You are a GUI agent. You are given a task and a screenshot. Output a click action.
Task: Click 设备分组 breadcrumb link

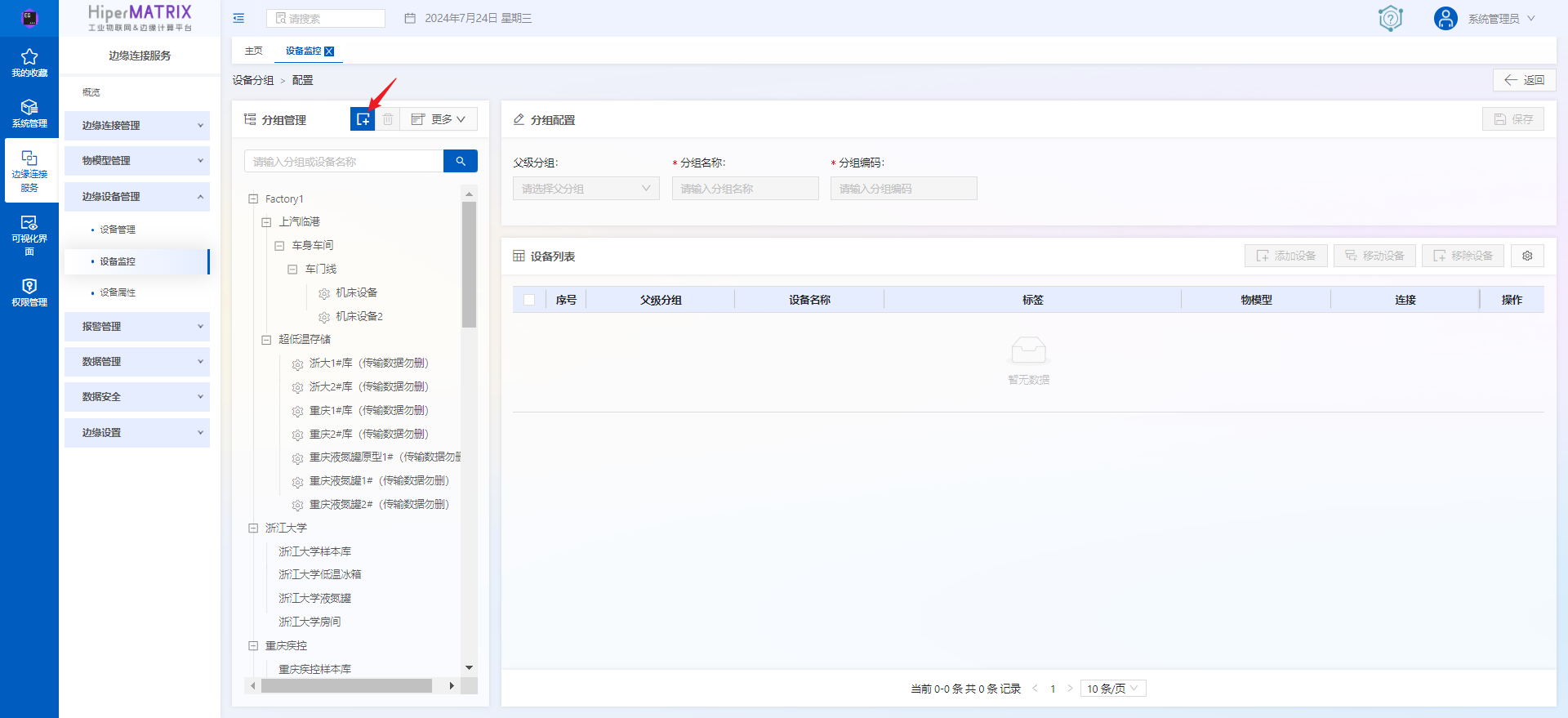(x=253, y=80)
